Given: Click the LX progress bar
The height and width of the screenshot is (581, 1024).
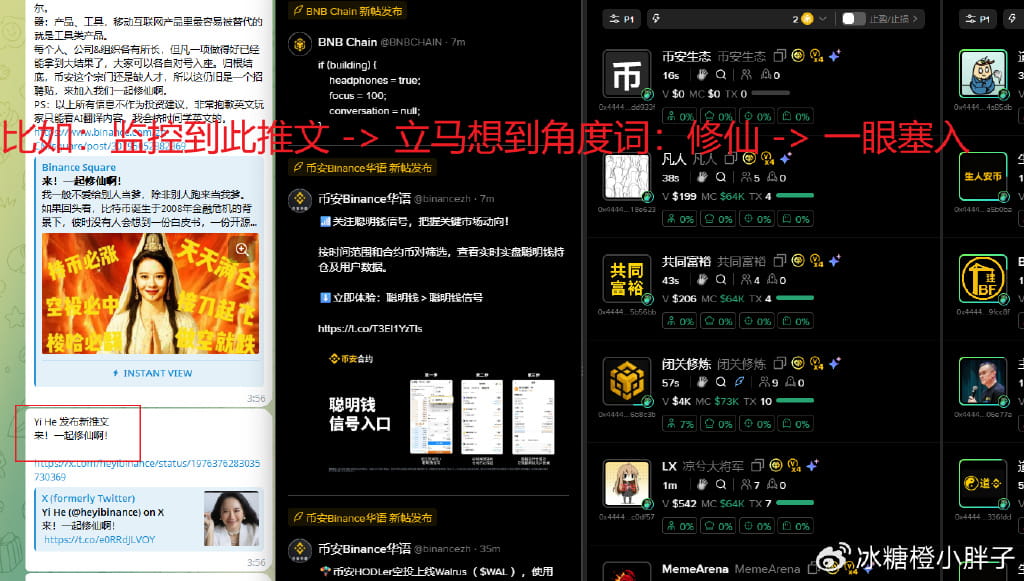Looking at the screenshot, I should (x=795, y=503).
